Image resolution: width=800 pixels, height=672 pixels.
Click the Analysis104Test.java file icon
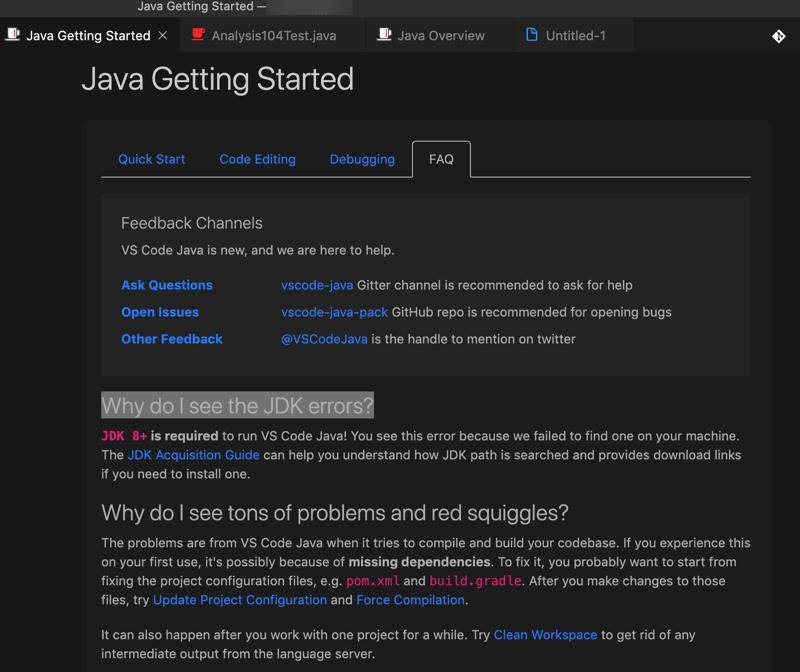tap(198, 35)
